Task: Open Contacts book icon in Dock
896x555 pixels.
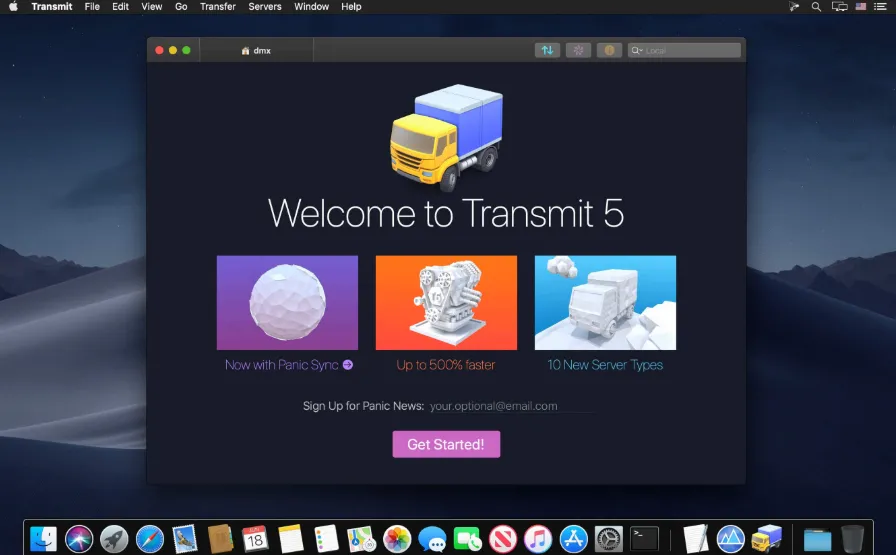Action: click(220, 538)
